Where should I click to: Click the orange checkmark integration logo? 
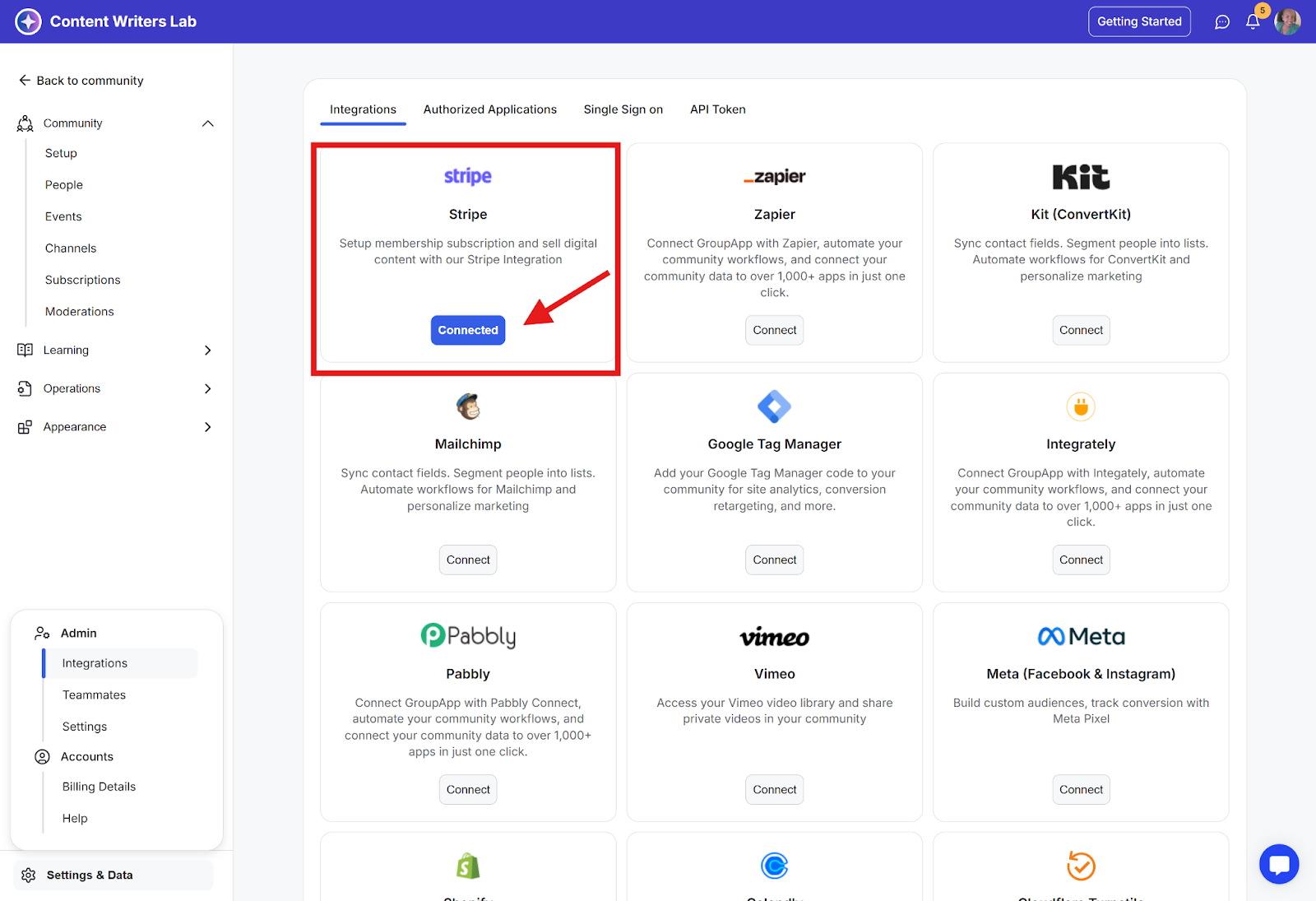point(1081,866)
